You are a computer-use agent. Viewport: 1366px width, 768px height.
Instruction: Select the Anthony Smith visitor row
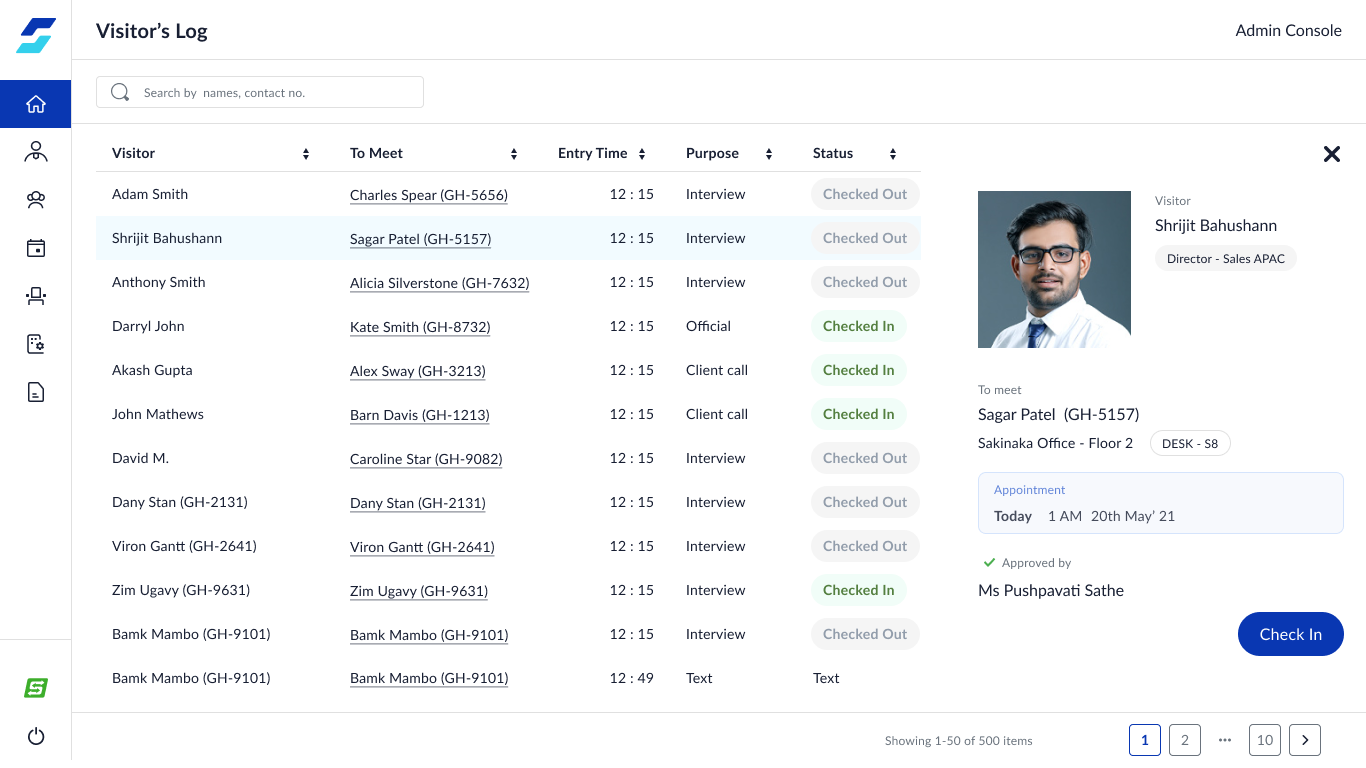pyautogui.click(x=508, y=282)
